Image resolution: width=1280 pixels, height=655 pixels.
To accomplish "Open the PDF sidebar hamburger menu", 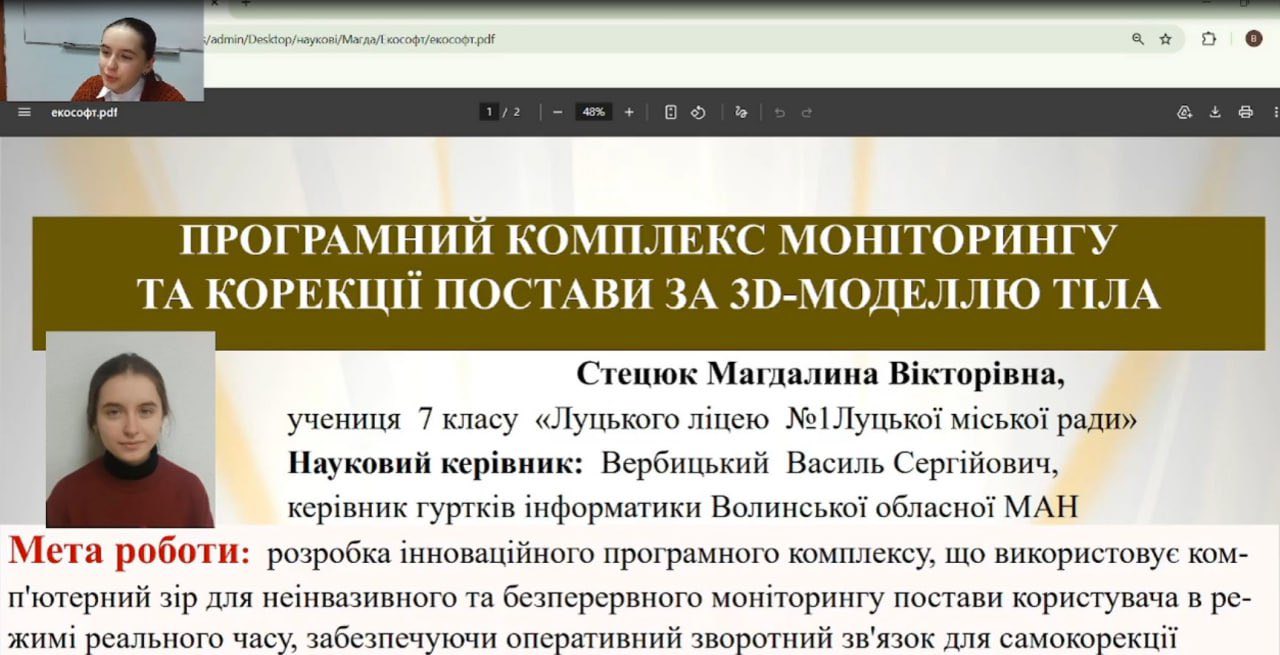I will (x=24, y=112).
